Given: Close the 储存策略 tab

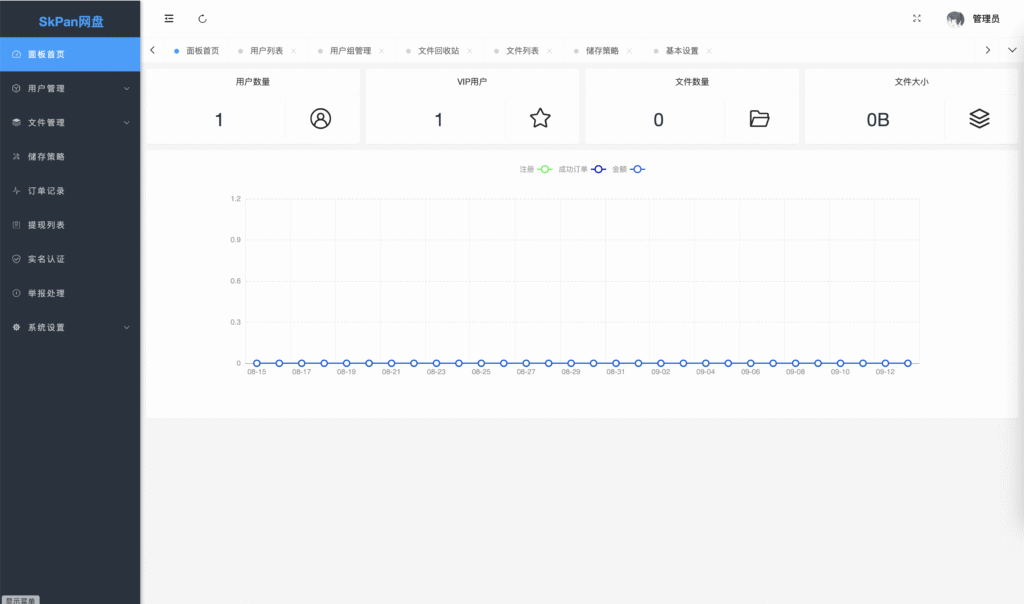Looking at the screenshot, I should 629,51.
